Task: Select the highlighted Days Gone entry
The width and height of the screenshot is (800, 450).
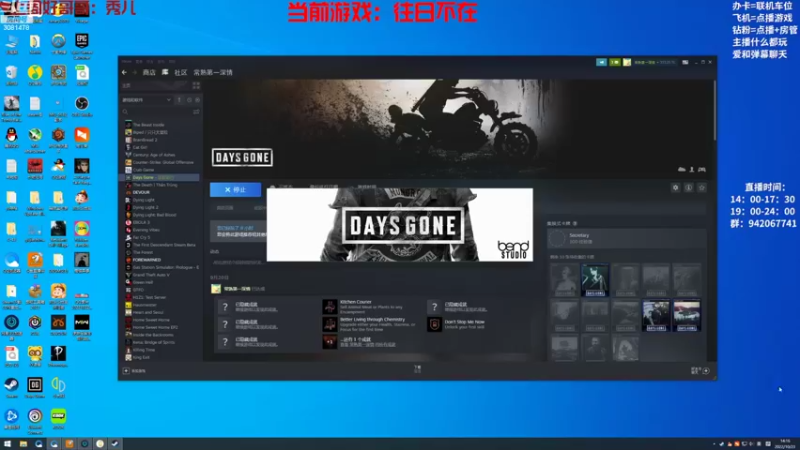Action: point(161,178)
